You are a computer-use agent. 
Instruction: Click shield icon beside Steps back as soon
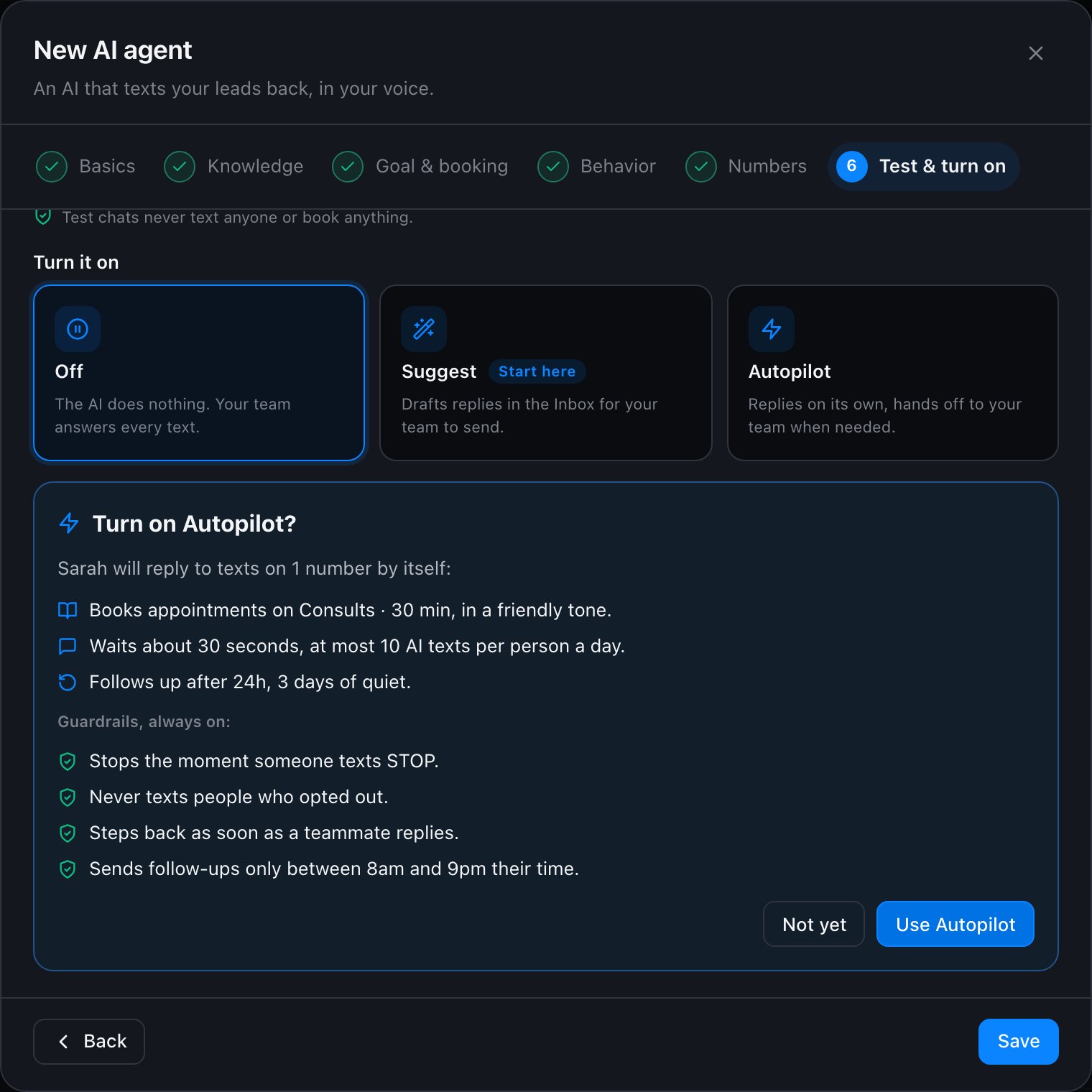(x=68, y=833)
